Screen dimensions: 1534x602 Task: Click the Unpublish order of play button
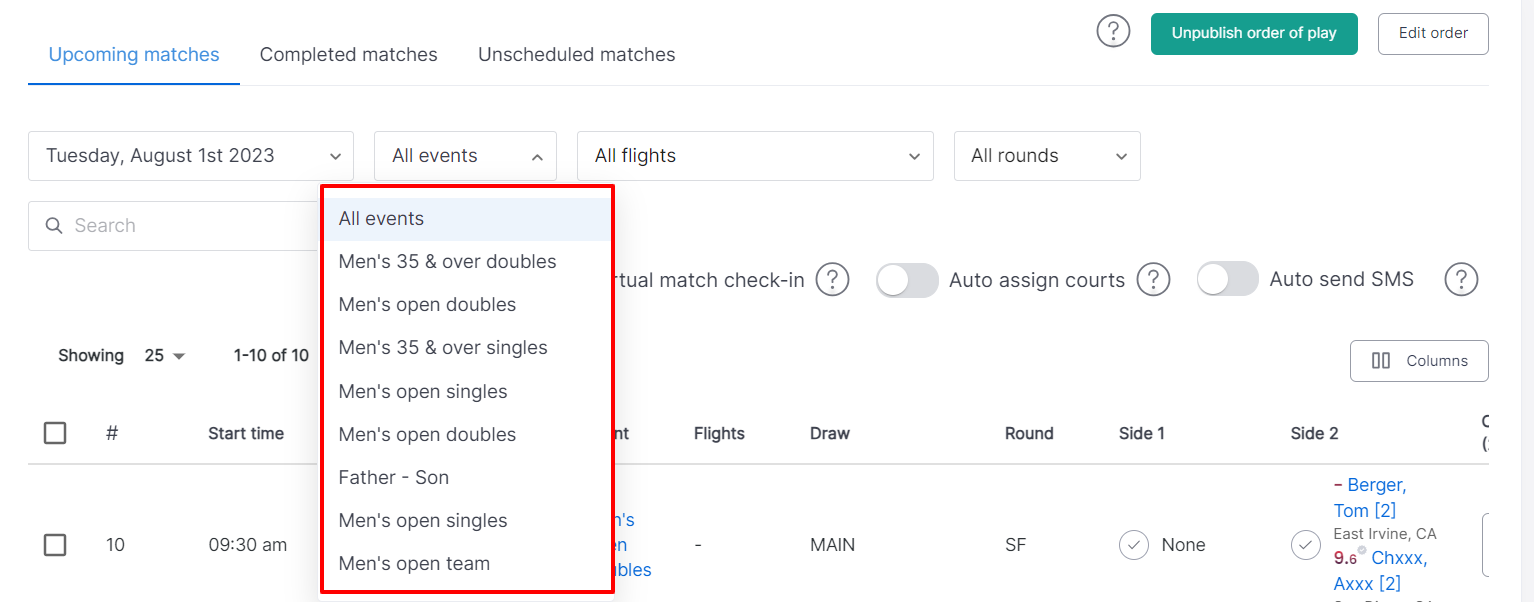1254,33
